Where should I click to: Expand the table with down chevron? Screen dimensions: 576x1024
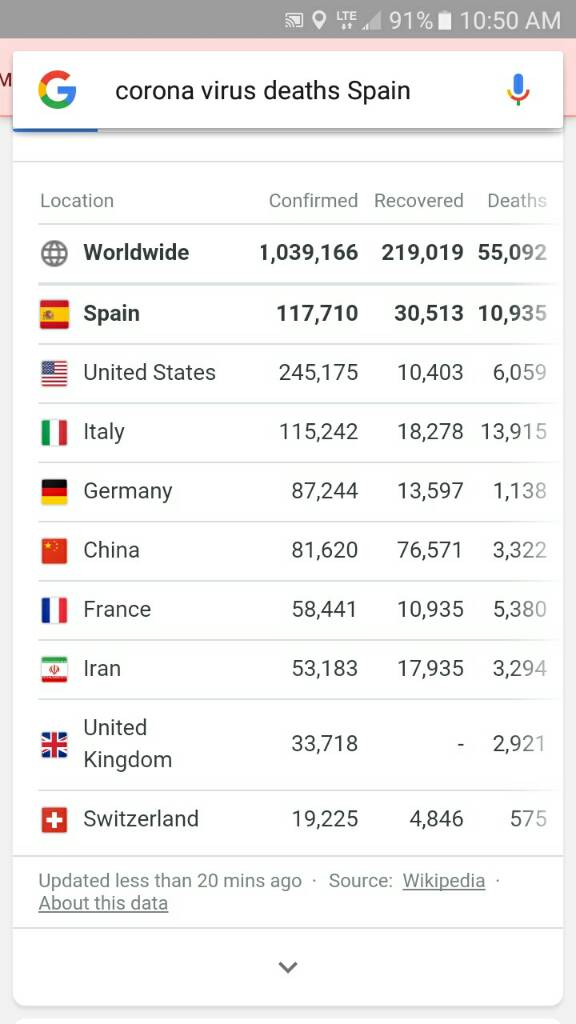click(288, 967)
